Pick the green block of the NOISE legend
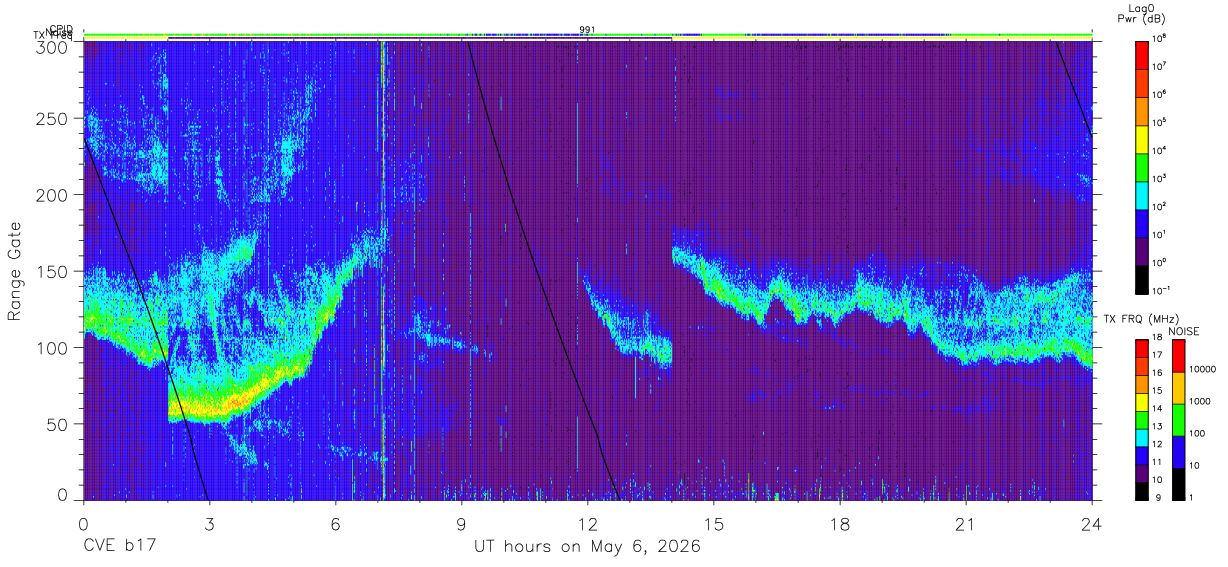The width and height of the screenshot is (1228, 567). [1178, 420]
